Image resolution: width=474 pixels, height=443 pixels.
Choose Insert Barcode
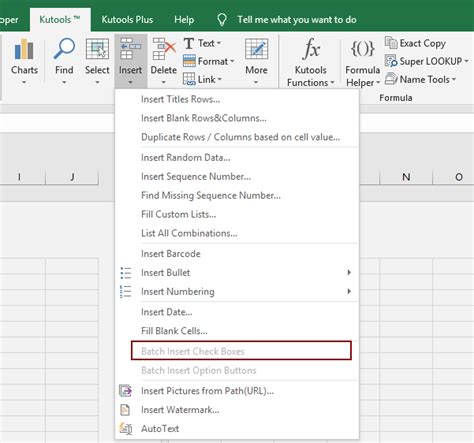(x=237, y=254)
